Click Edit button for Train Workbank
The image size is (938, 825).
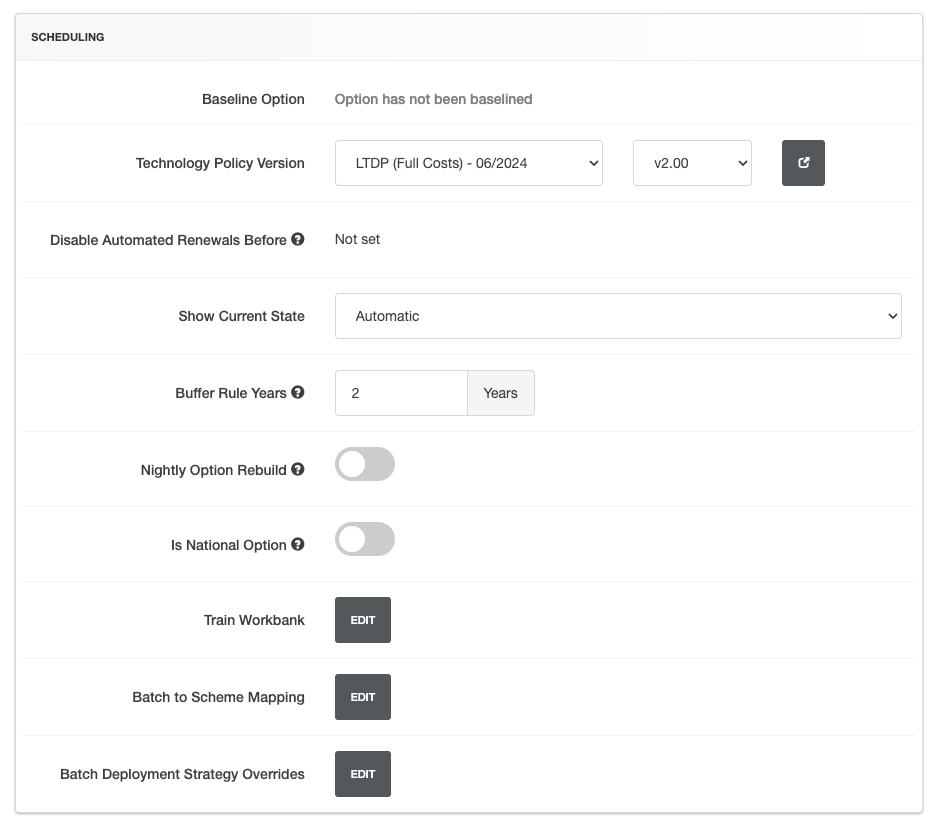pyautogui.click(x=362, y=620)
